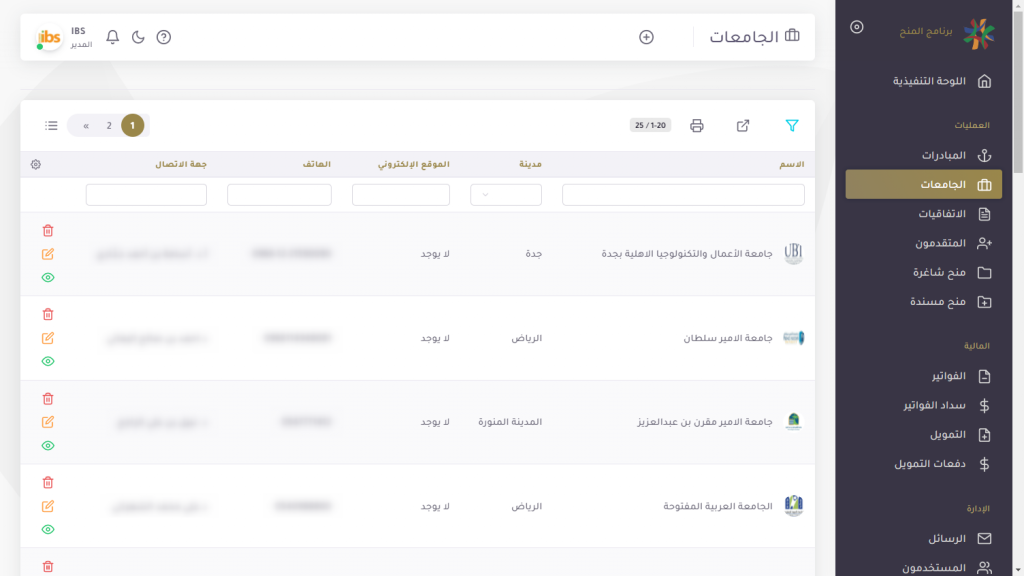Add a new university with plus icon
This screenshot has height=576, width=1024.
pyautogui.click(x=646, y=37)
